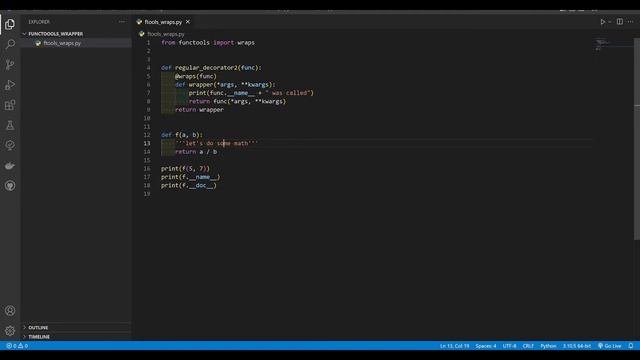Open the Accounts icon in activity bar
Viewport: 640px width, 360px height.
pos(10,311)
